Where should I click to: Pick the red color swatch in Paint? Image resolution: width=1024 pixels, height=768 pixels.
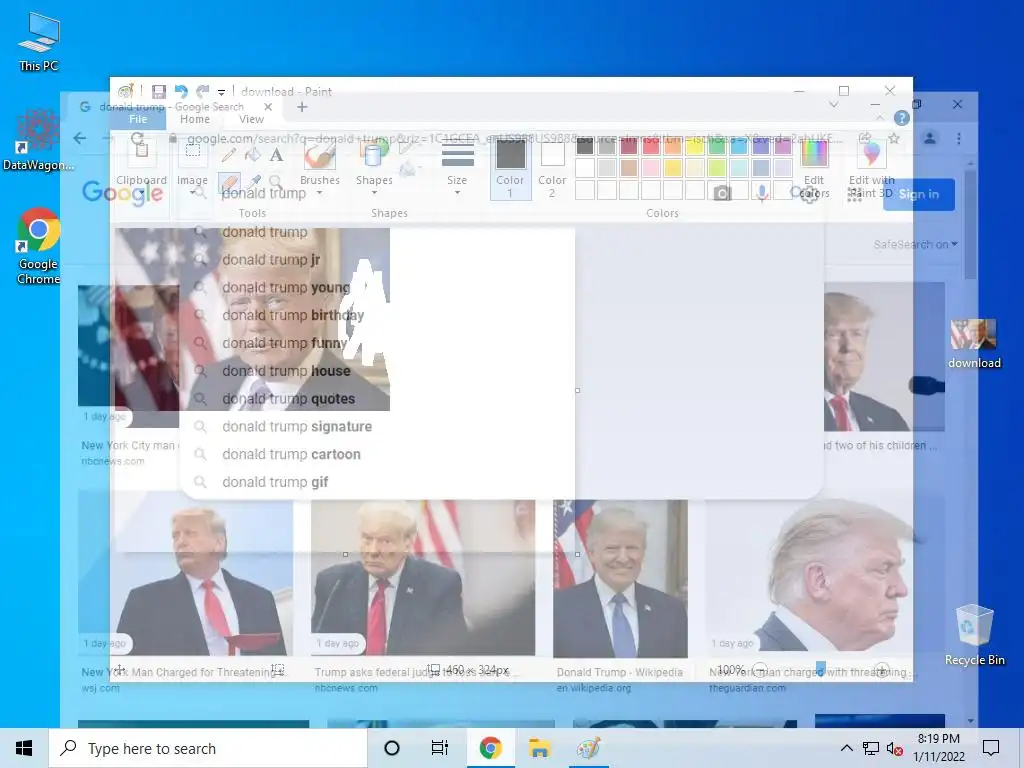click(x=651, y=146)
